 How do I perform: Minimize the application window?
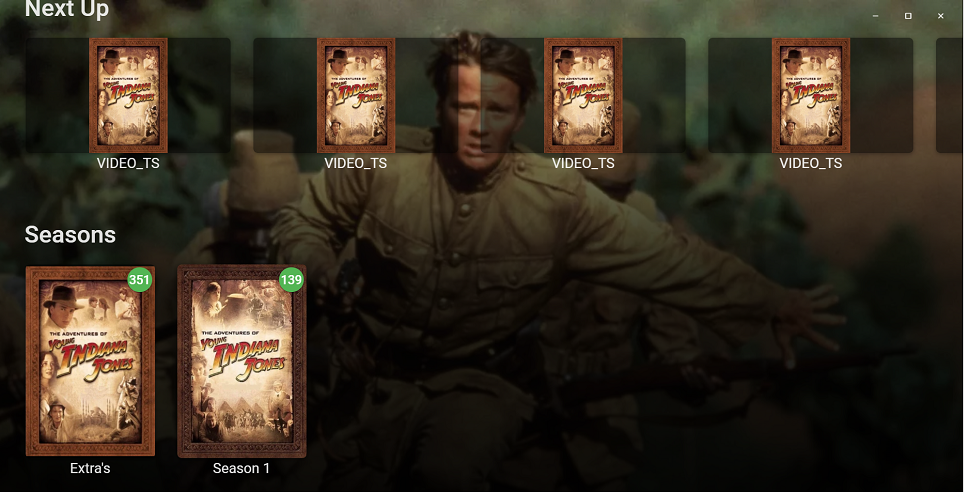[x=875, y=16]
